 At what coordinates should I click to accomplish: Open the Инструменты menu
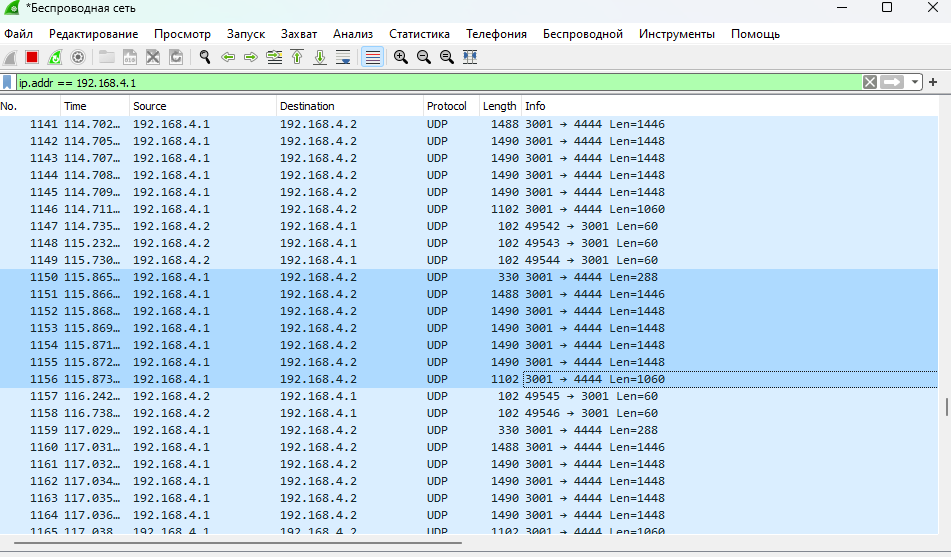coord(677,34)
